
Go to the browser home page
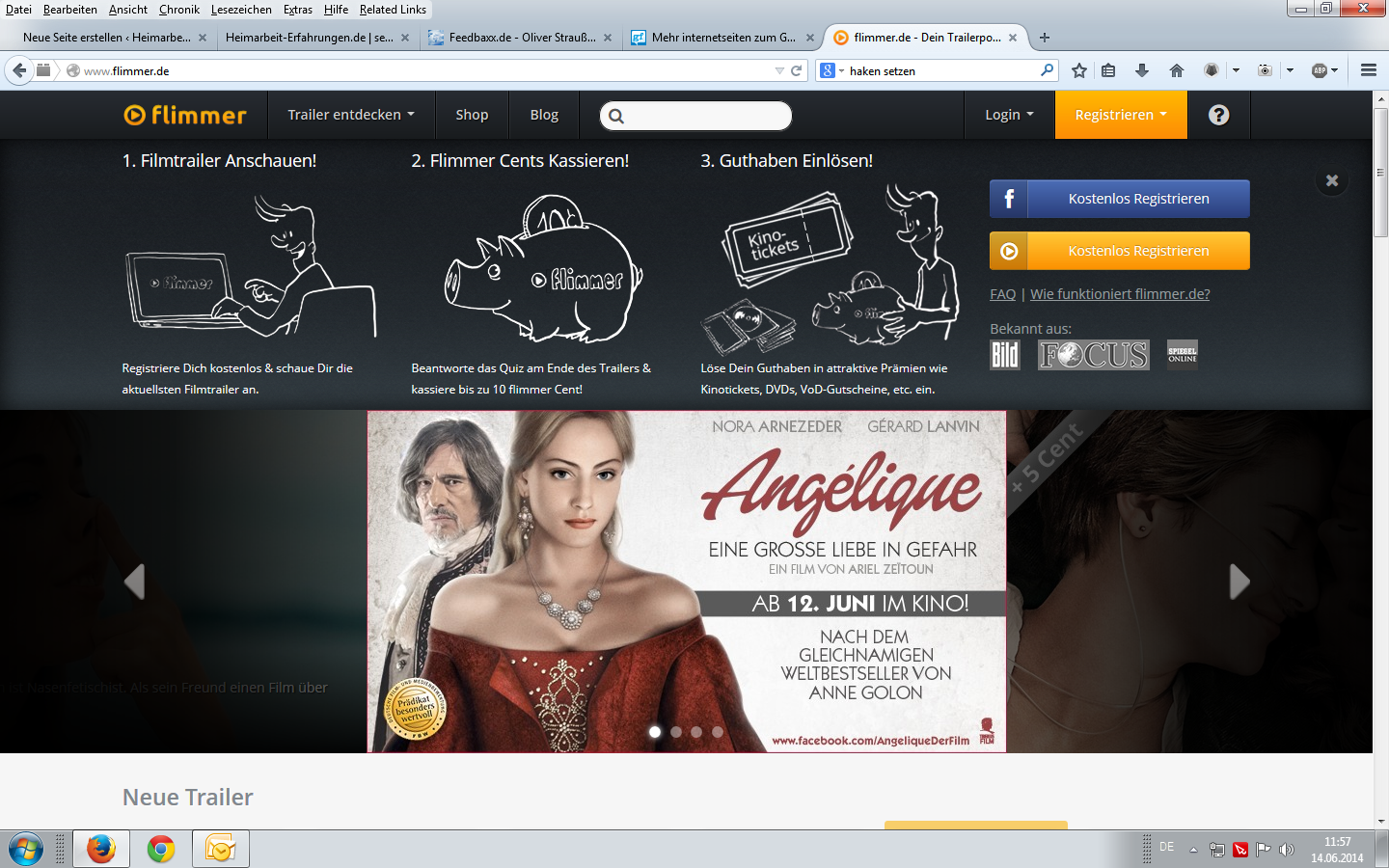point(1176,70)
